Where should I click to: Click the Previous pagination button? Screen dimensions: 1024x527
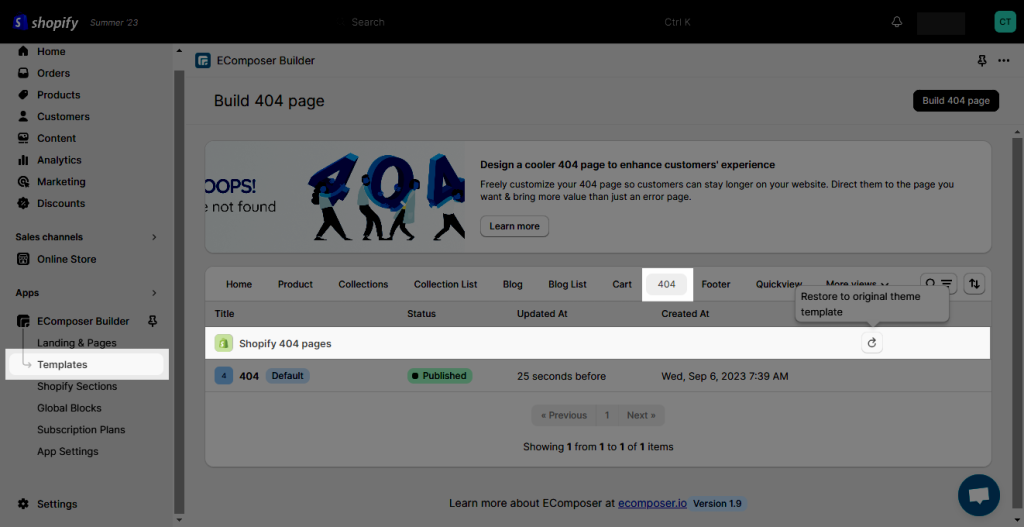[564, 415]
